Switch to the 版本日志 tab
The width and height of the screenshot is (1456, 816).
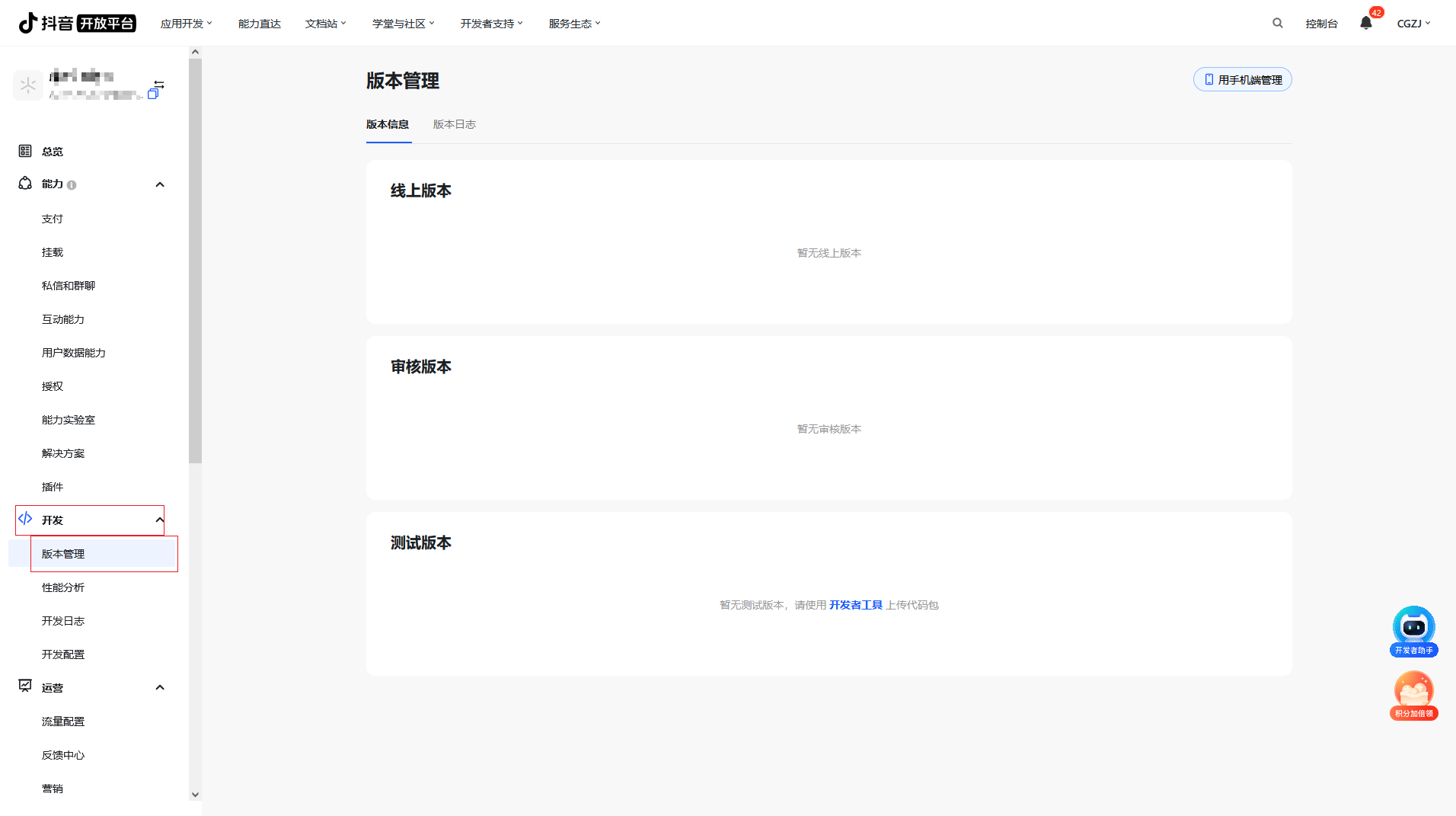click(454, 124)
